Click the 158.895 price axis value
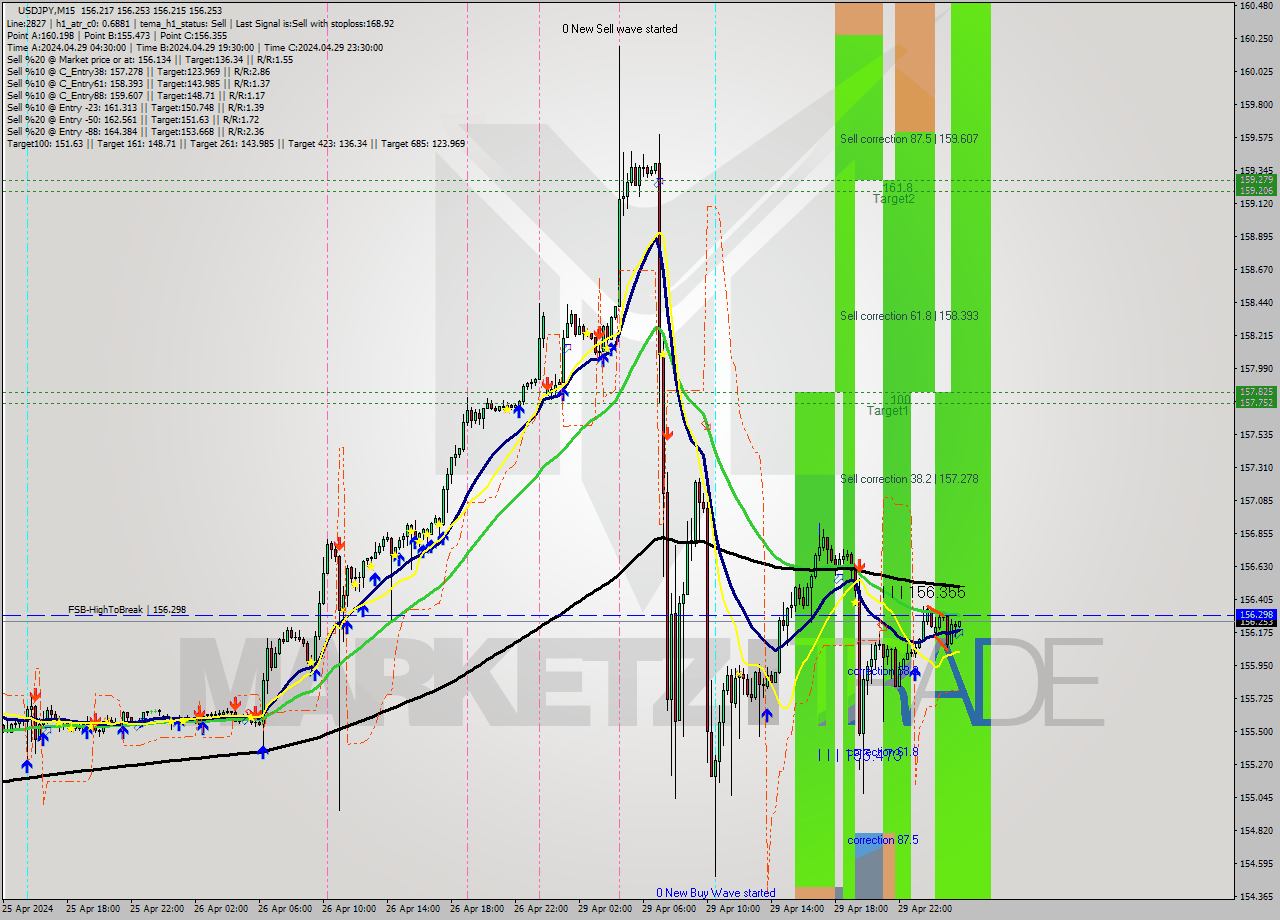This screenshot has width=1280, height=920. coord(1256,237)
